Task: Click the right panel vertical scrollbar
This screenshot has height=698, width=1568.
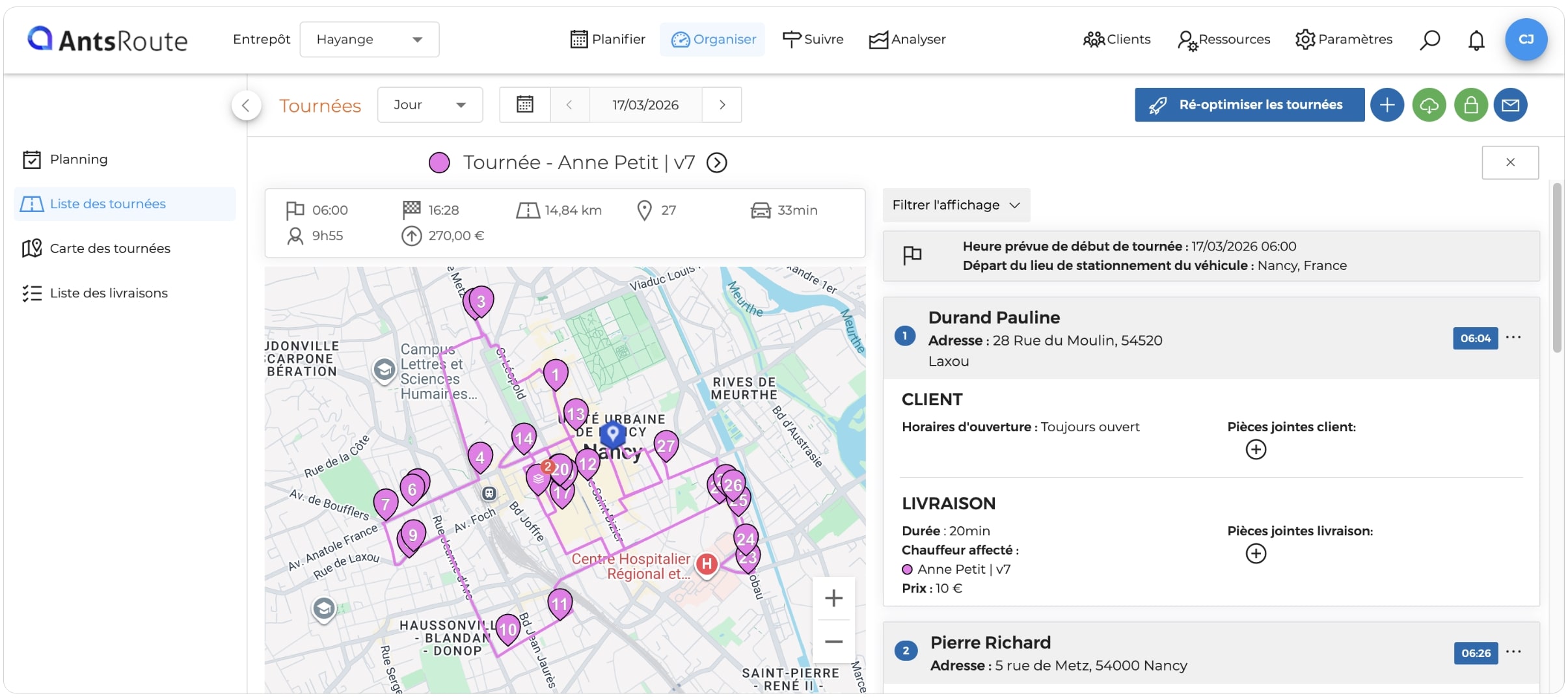Action: coord(1557,267)
